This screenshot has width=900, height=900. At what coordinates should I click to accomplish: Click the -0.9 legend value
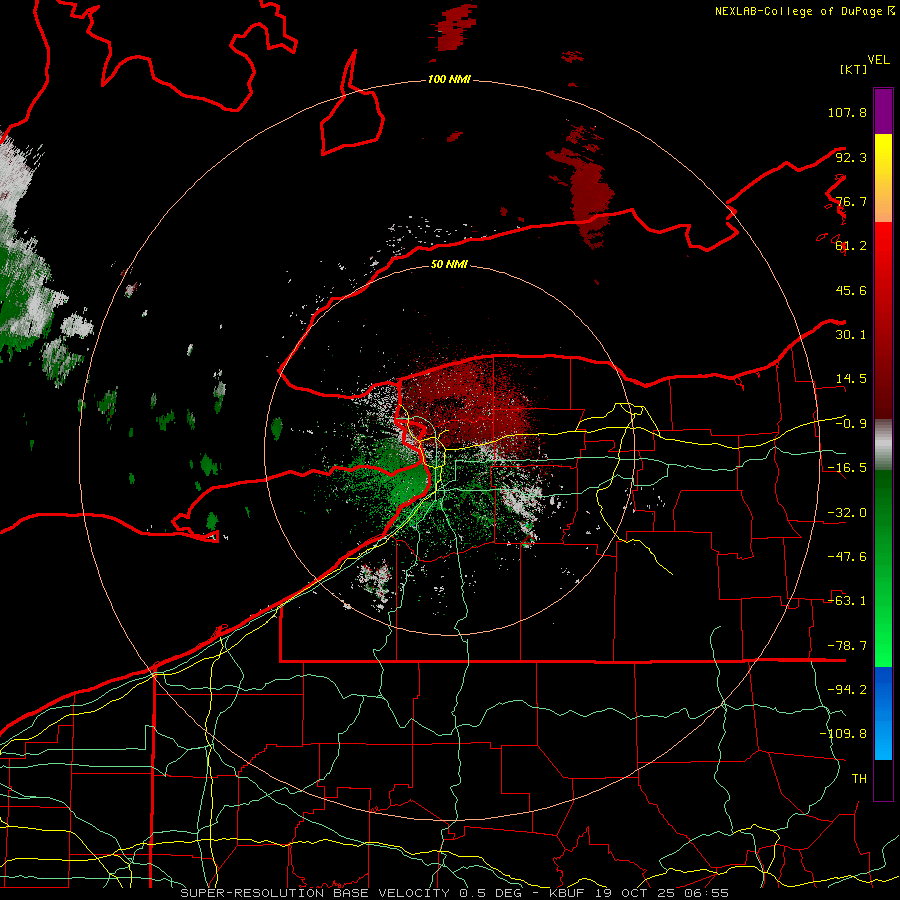851,424
